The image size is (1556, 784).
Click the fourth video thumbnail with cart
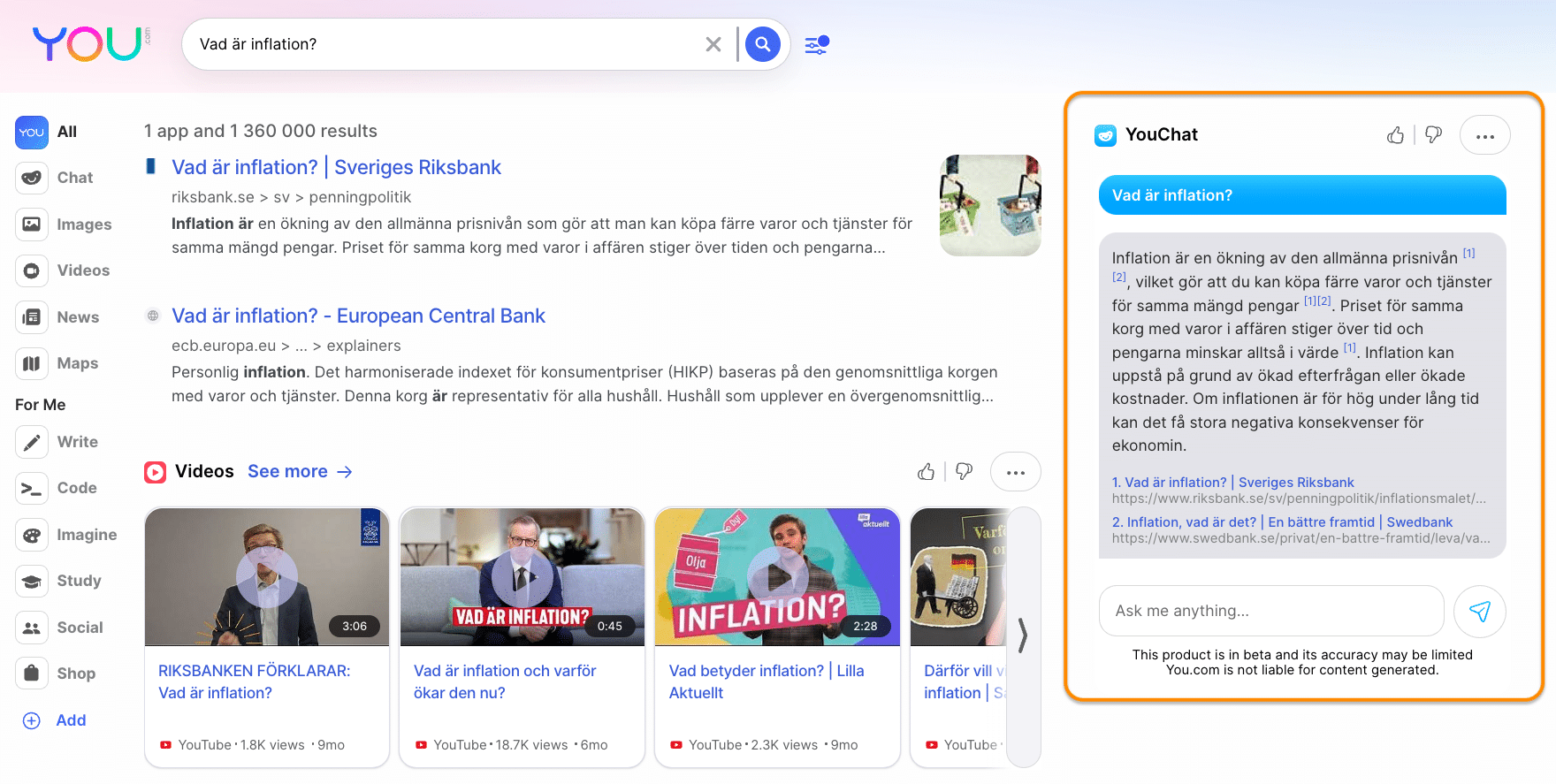point(958,576)
